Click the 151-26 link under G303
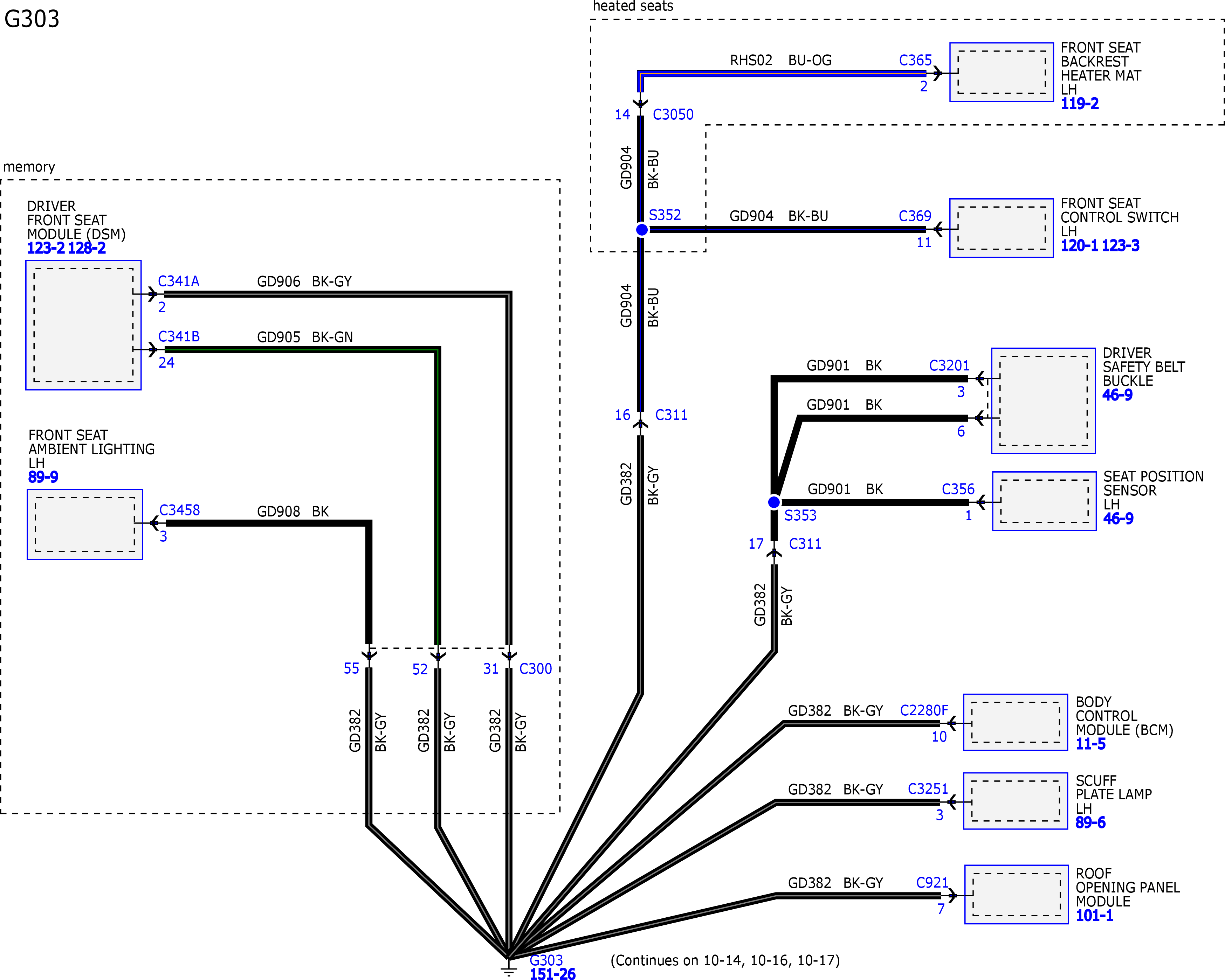 (552, 973)
